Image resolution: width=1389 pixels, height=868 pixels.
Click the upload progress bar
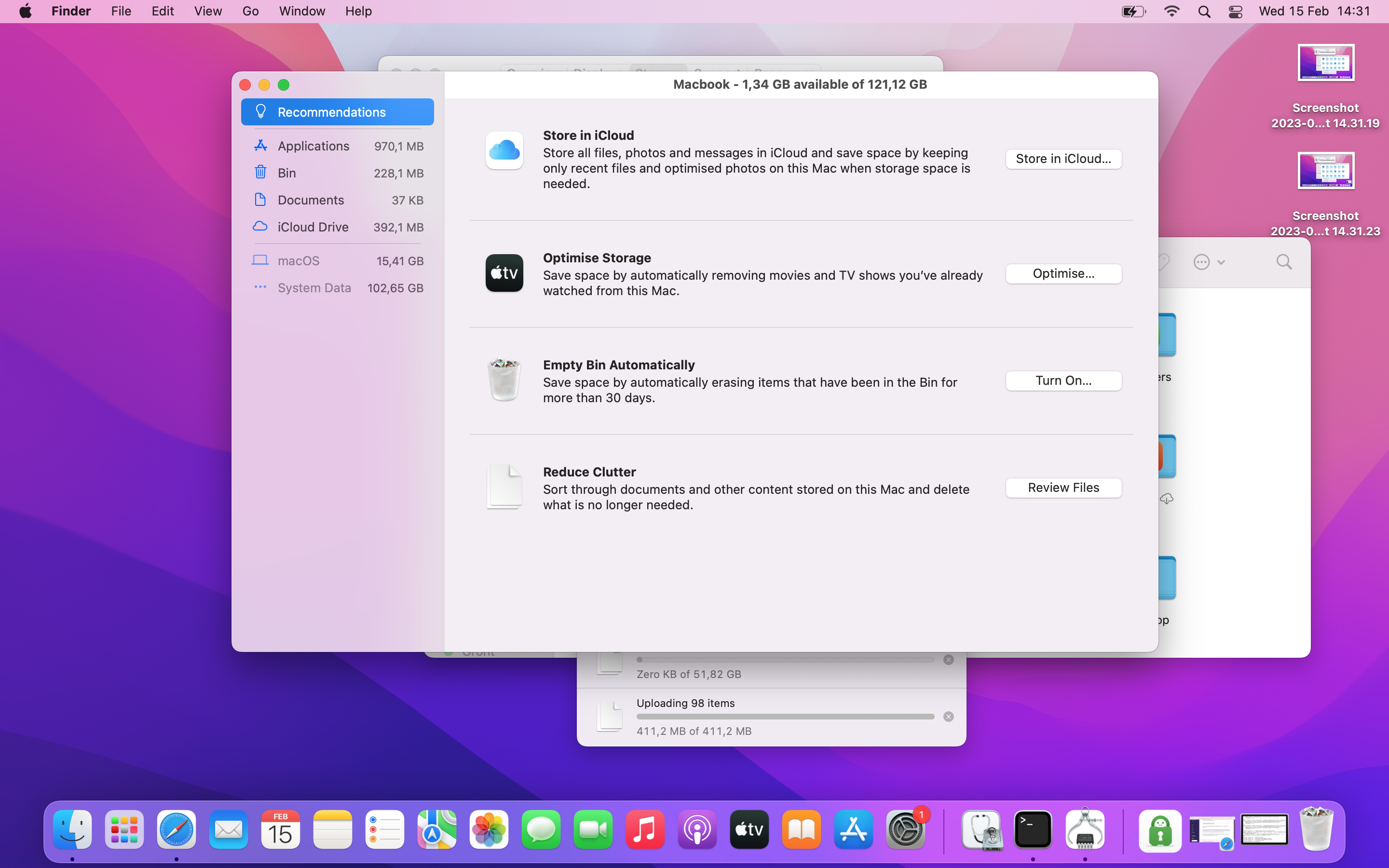pos(785,717)
